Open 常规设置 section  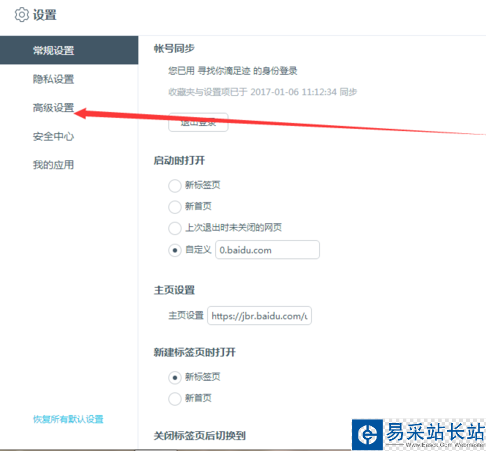pyautogui.click(x=69, y=50)
